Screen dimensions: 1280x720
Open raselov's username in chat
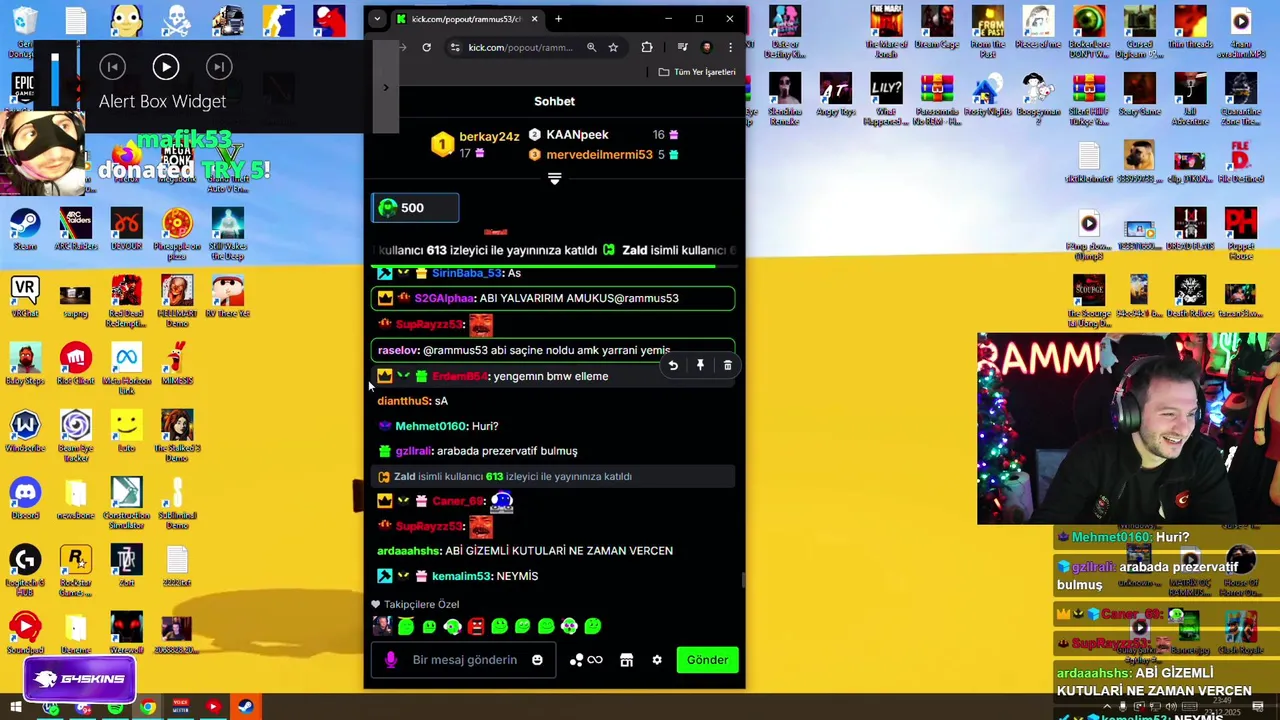[397, 350]
